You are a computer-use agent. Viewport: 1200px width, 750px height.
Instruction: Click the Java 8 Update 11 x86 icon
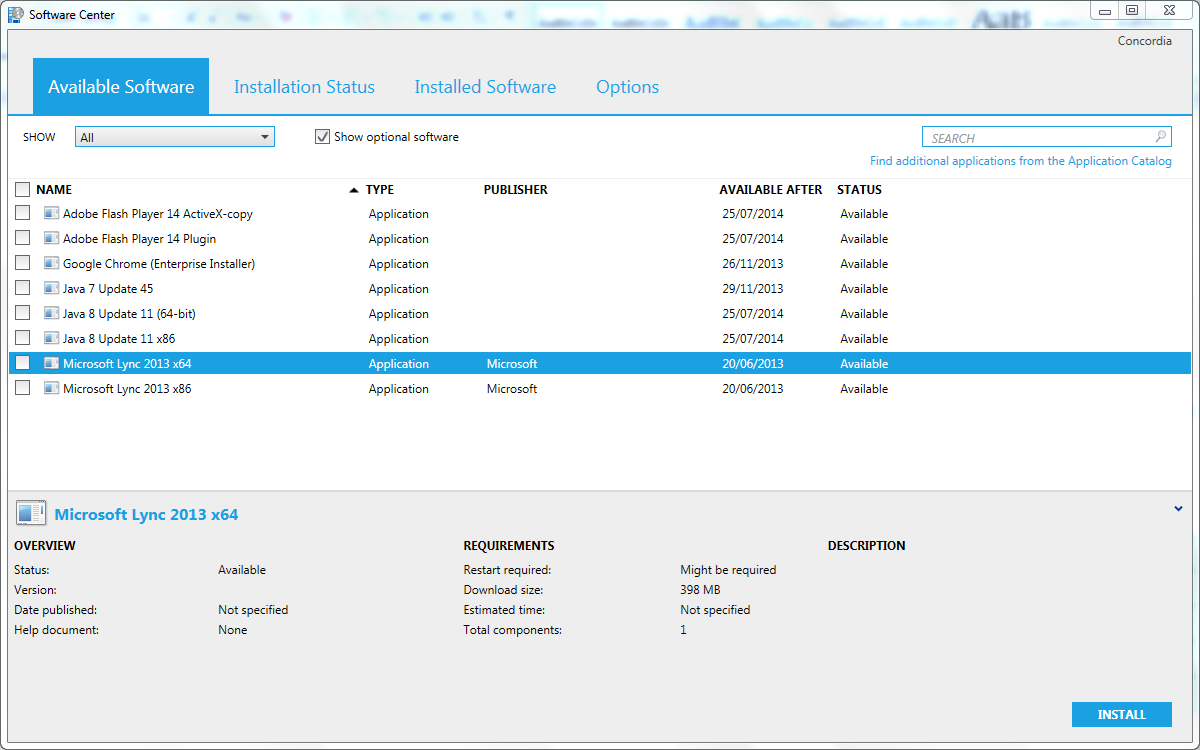pos(51,338)
